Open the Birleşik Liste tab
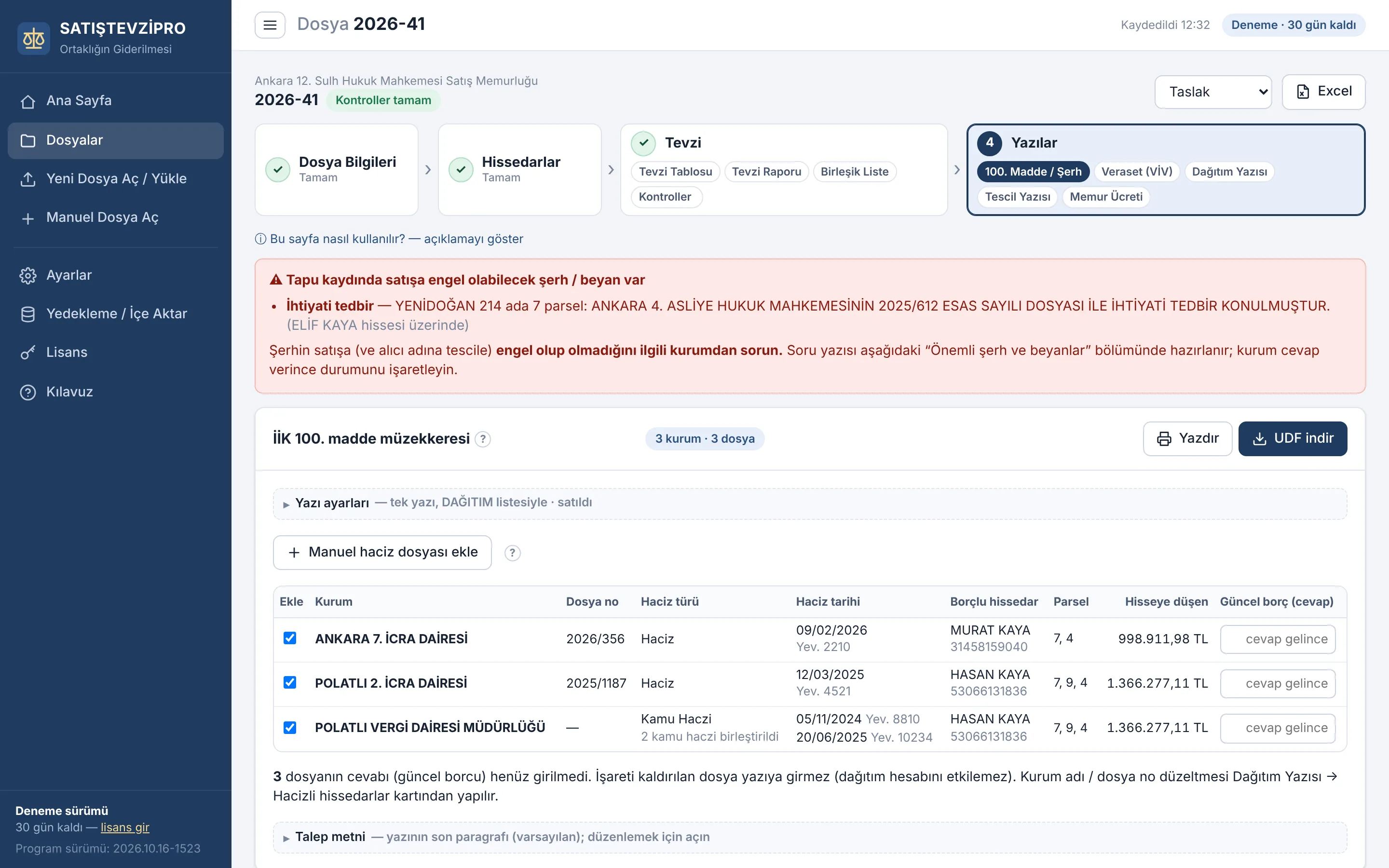 854,172
